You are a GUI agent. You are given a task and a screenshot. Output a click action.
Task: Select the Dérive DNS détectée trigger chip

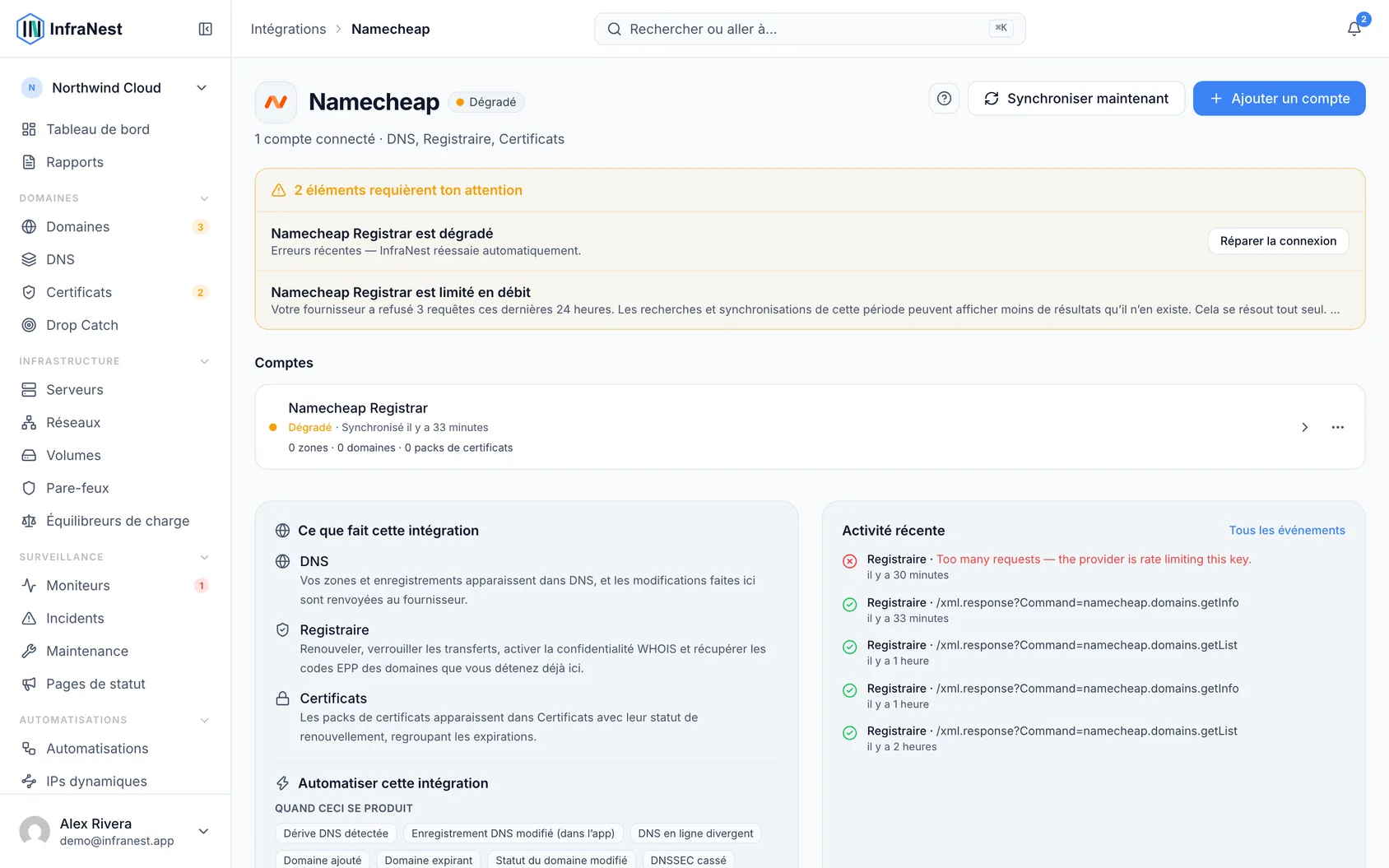coord(336,833)
